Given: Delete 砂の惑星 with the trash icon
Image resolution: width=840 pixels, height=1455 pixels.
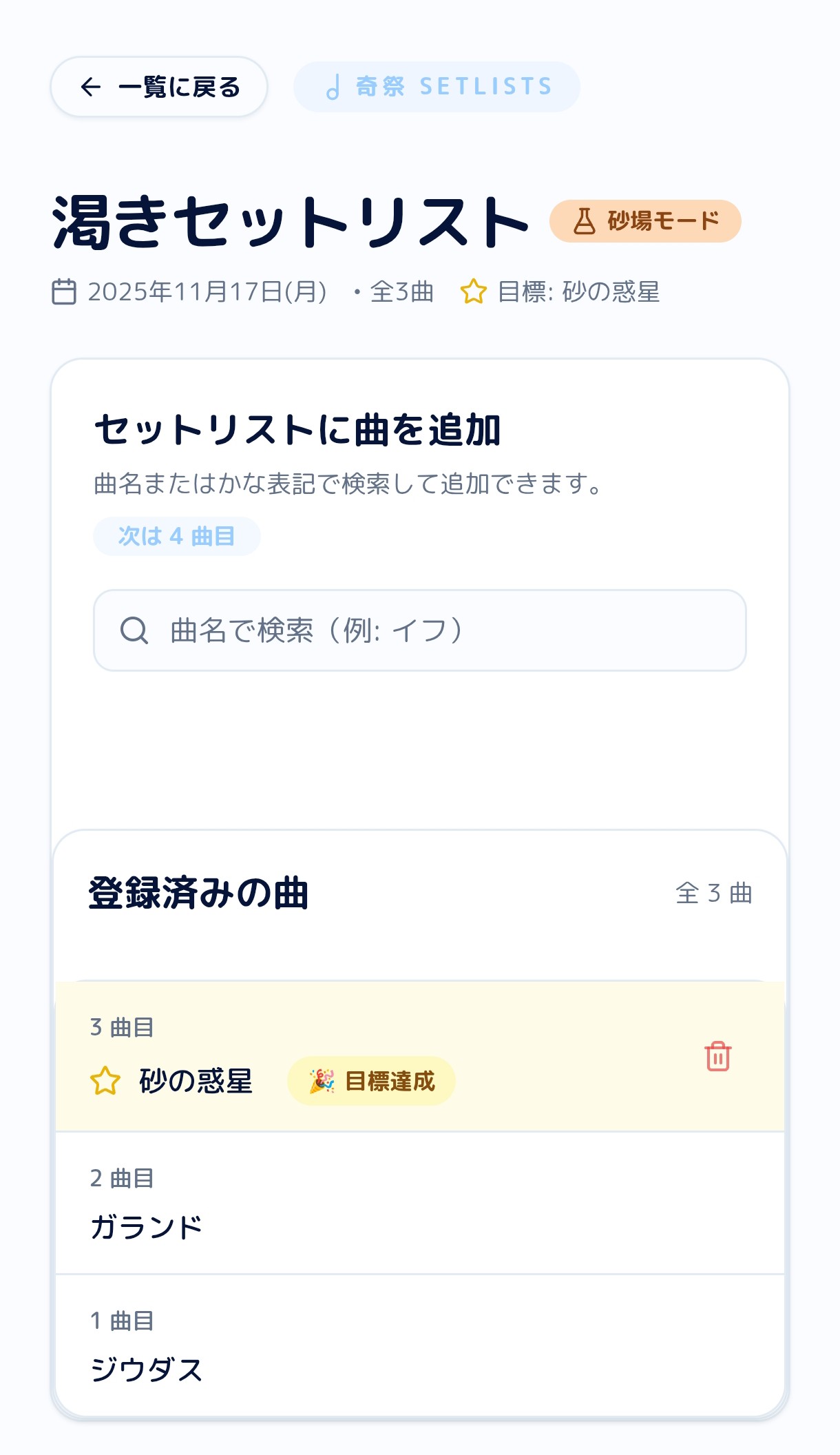Looking at the screenshot, I should click(717, 1056).
